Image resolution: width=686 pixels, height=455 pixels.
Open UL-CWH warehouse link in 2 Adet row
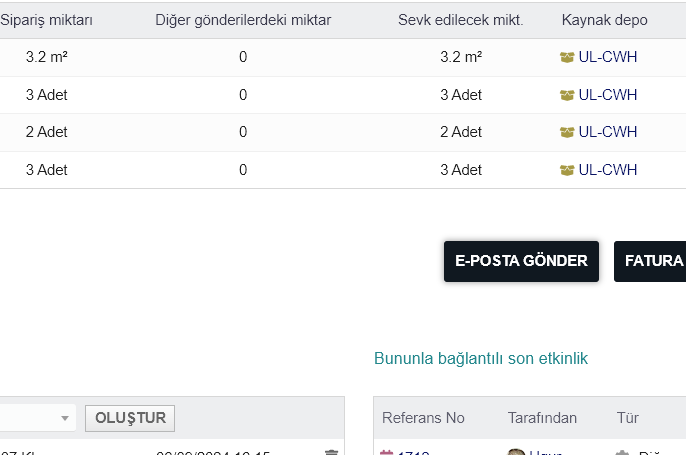point(608,132)
